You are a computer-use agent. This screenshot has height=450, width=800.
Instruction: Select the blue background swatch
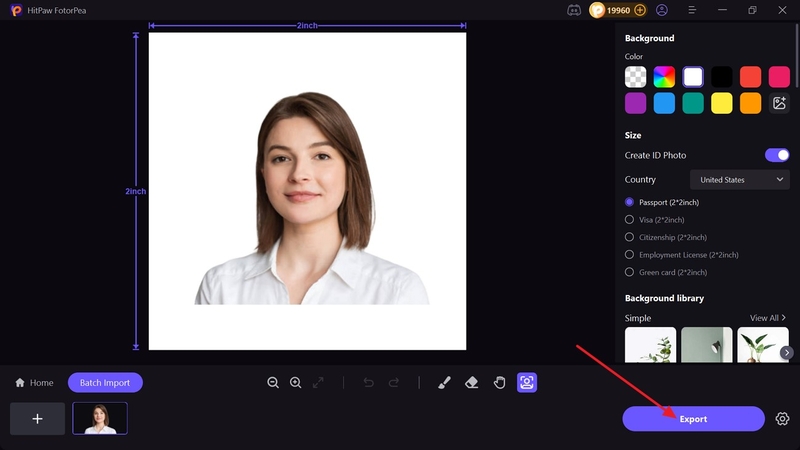click(664, 103)
